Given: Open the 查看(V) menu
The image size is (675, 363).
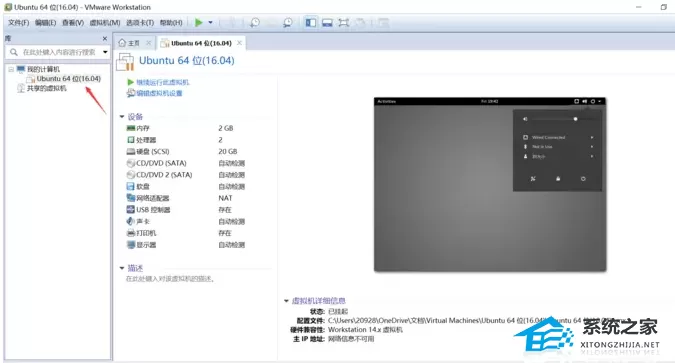Looking at the screenshot, I should (x=73, y=23).
